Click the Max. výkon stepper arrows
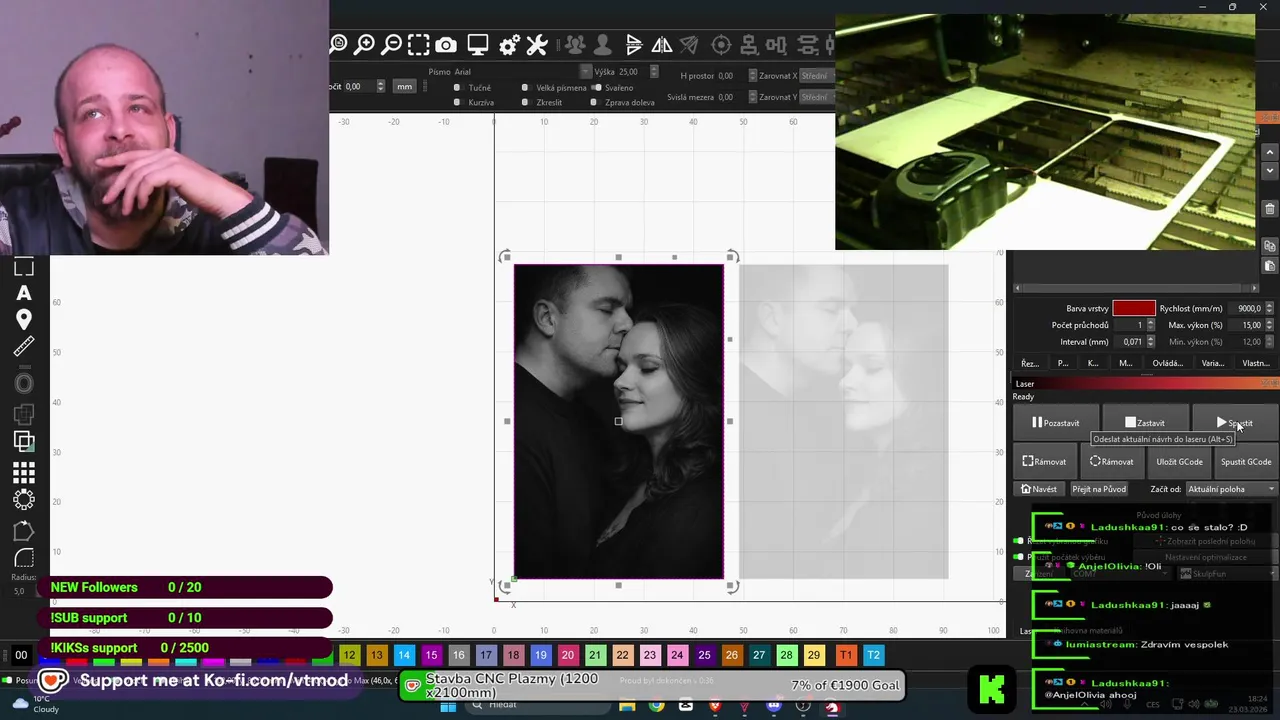Screen dimensions: 1280x720 [x=1270, y=325]
